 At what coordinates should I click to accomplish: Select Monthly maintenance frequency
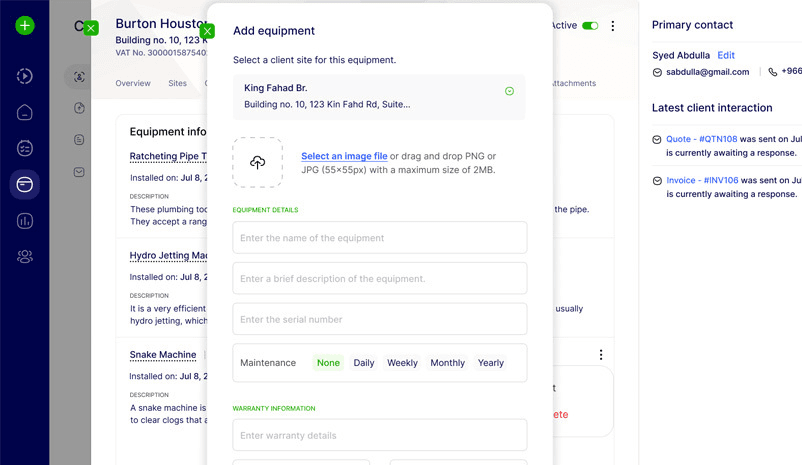(447, 363)
